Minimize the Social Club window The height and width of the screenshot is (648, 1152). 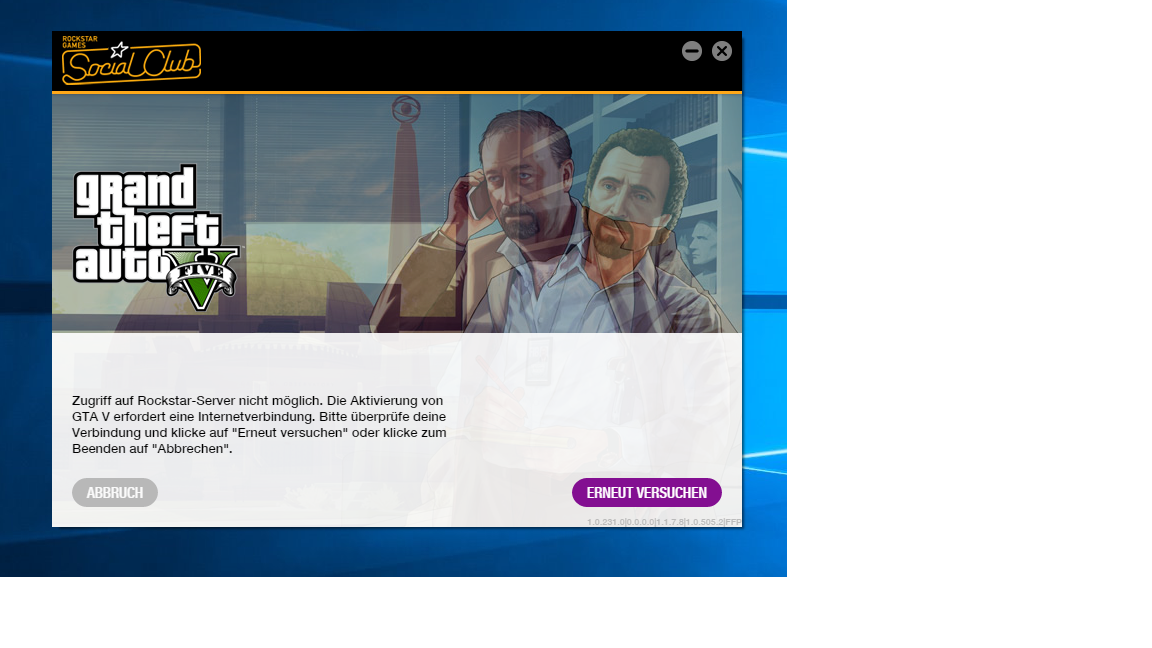[691, 51]
